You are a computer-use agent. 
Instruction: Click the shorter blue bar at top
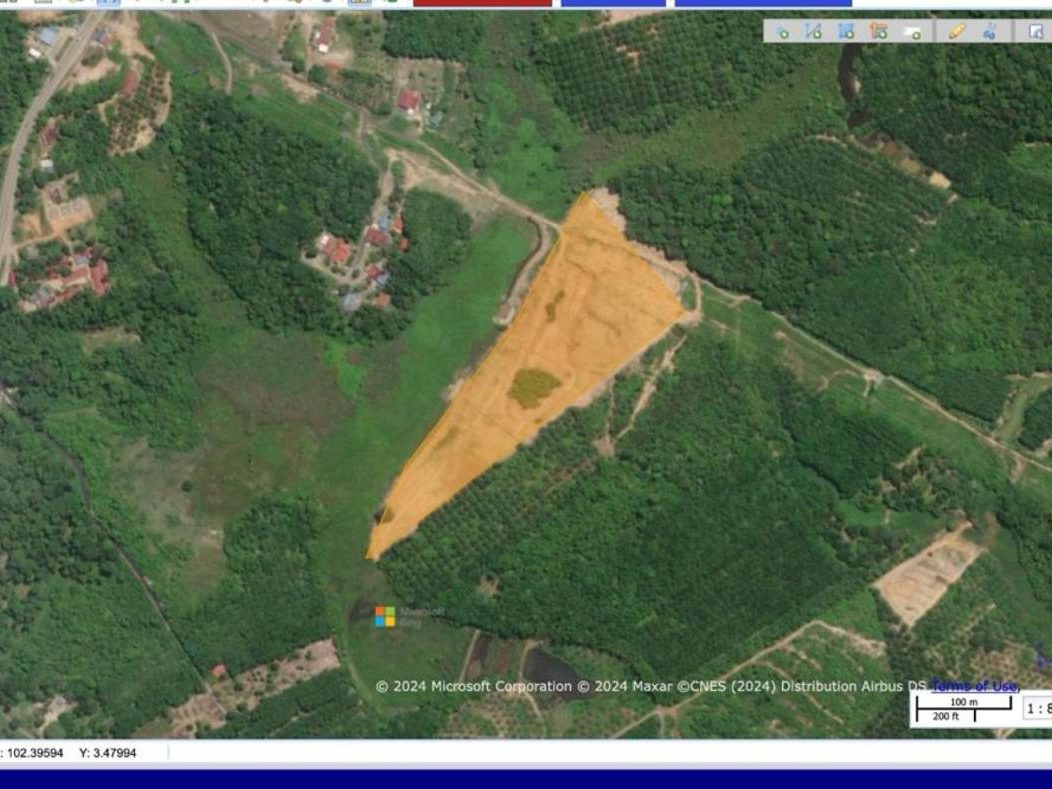(613, 3)
